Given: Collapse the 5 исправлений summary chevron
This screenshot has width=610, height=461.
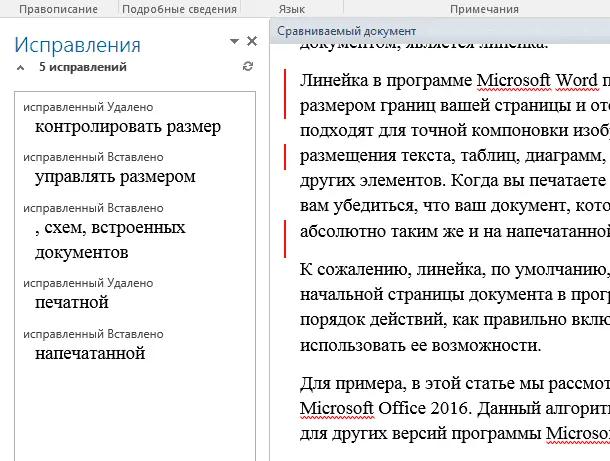Looking at the screenshot, I should 21,68.
